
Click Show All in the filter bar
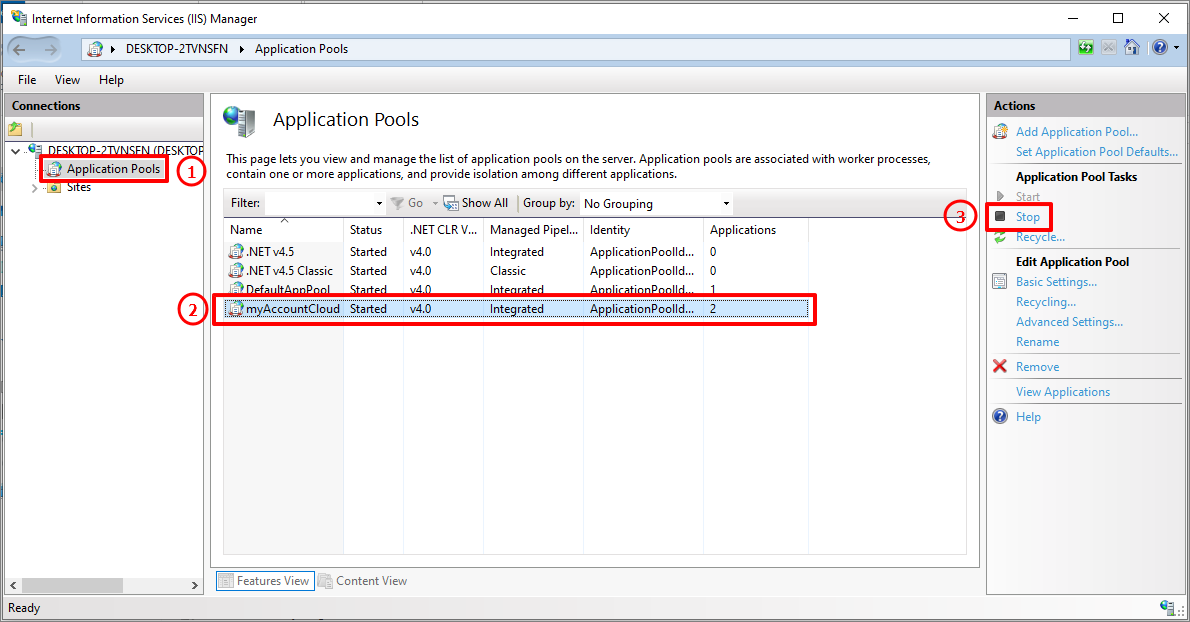(x=476, y=203)
